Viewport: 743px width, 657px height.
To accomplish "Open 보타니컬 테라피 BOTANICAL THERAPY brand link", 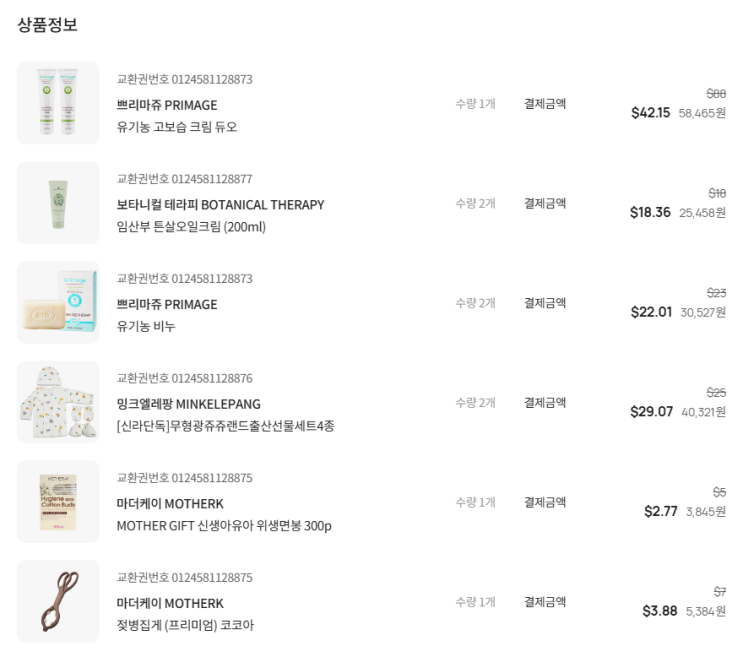I will point(220,205).
